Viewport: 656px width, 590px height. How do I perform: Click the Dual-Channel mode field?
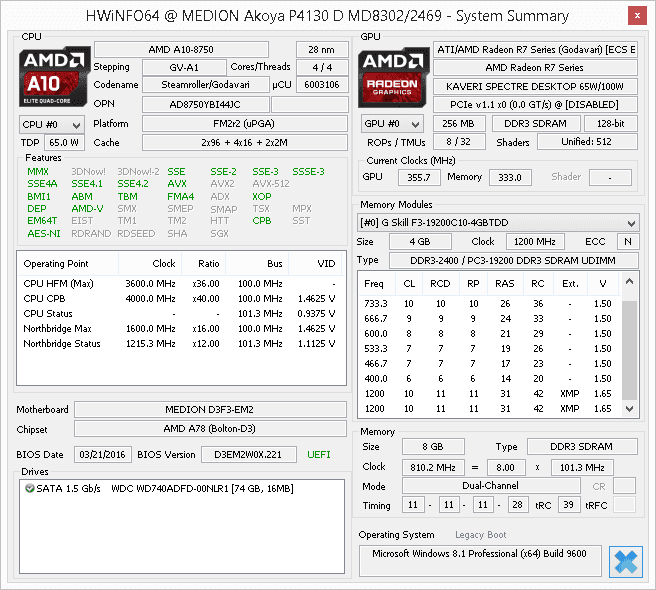491,486
